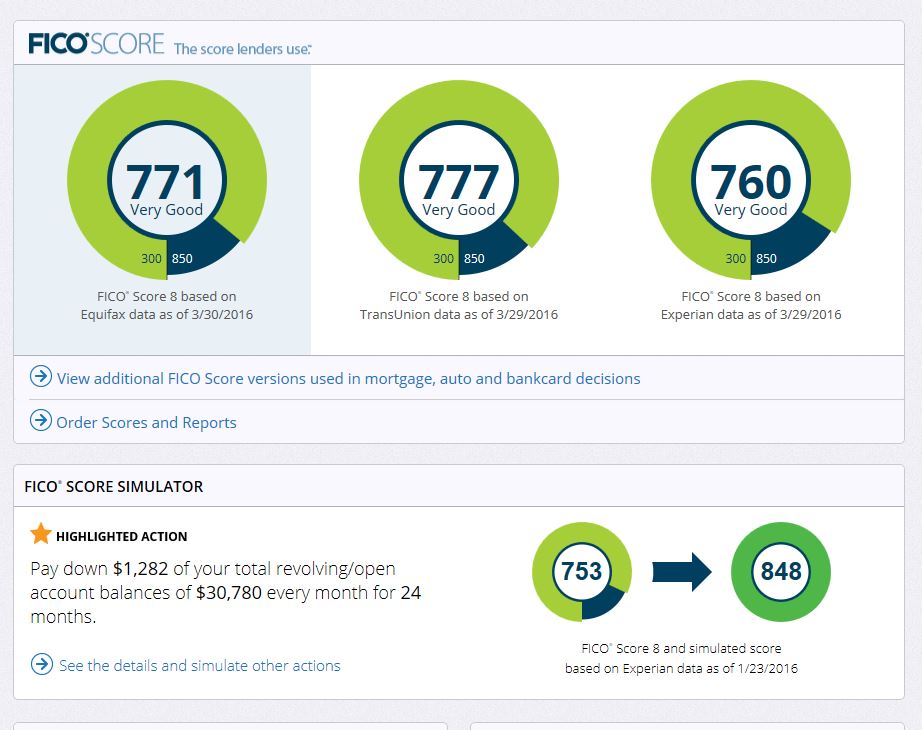The image size is (922, 730).
Task: Click arrow icon beside View additional FICO Score versions
Action: pyautogui.click(x=41, y=377)
